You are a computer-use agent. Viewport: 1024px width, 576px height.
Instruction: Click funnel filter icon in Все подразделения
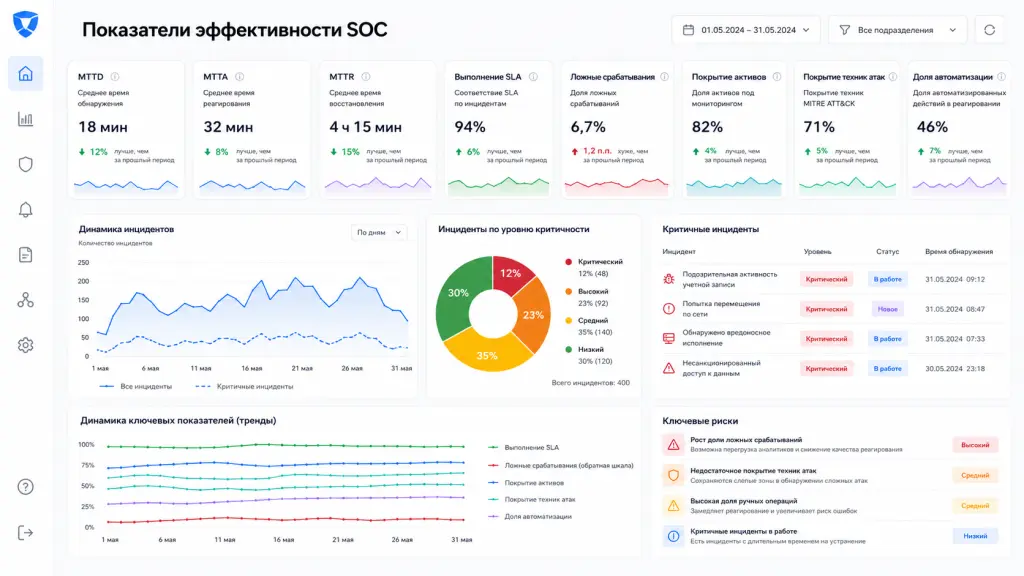tap(844, 30)
